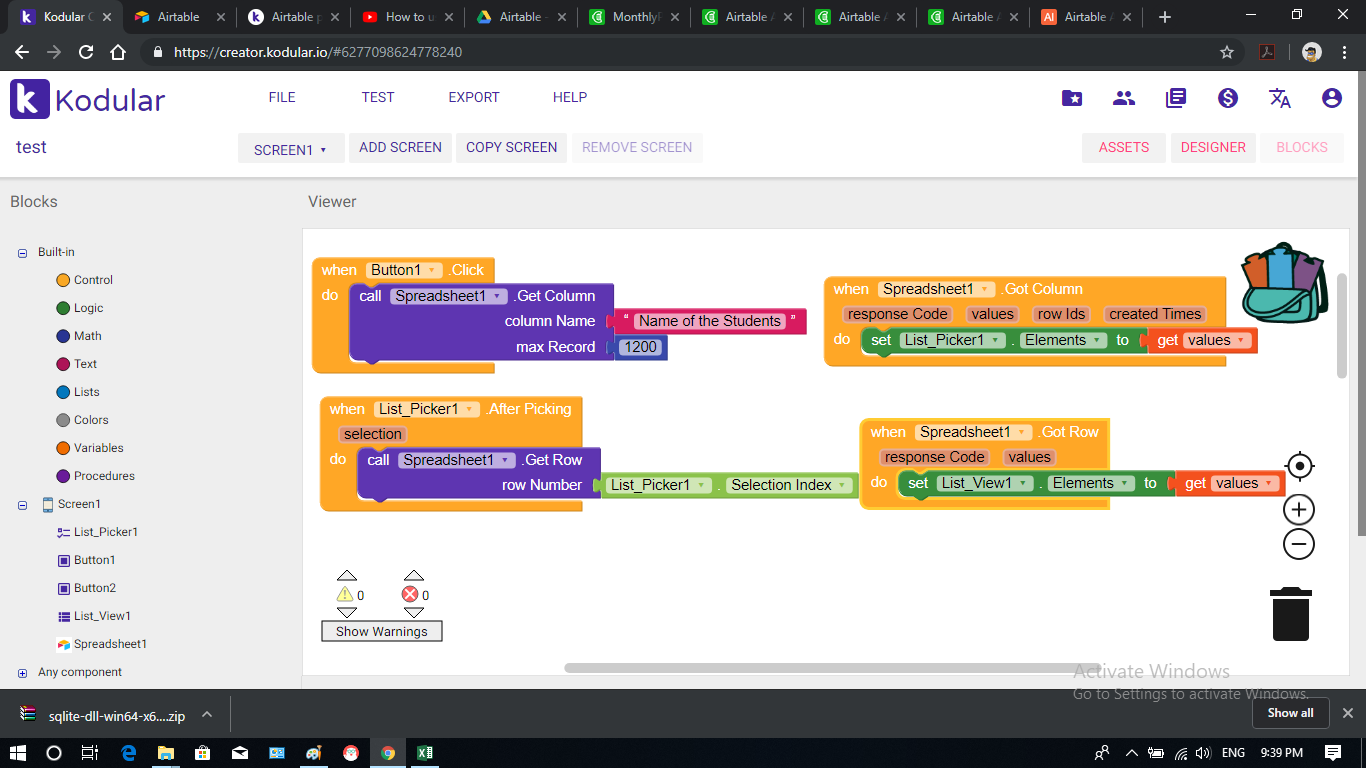Click the ADD SCREEN button
Screen dimensions: 1366x768
[x=400, y=147]
